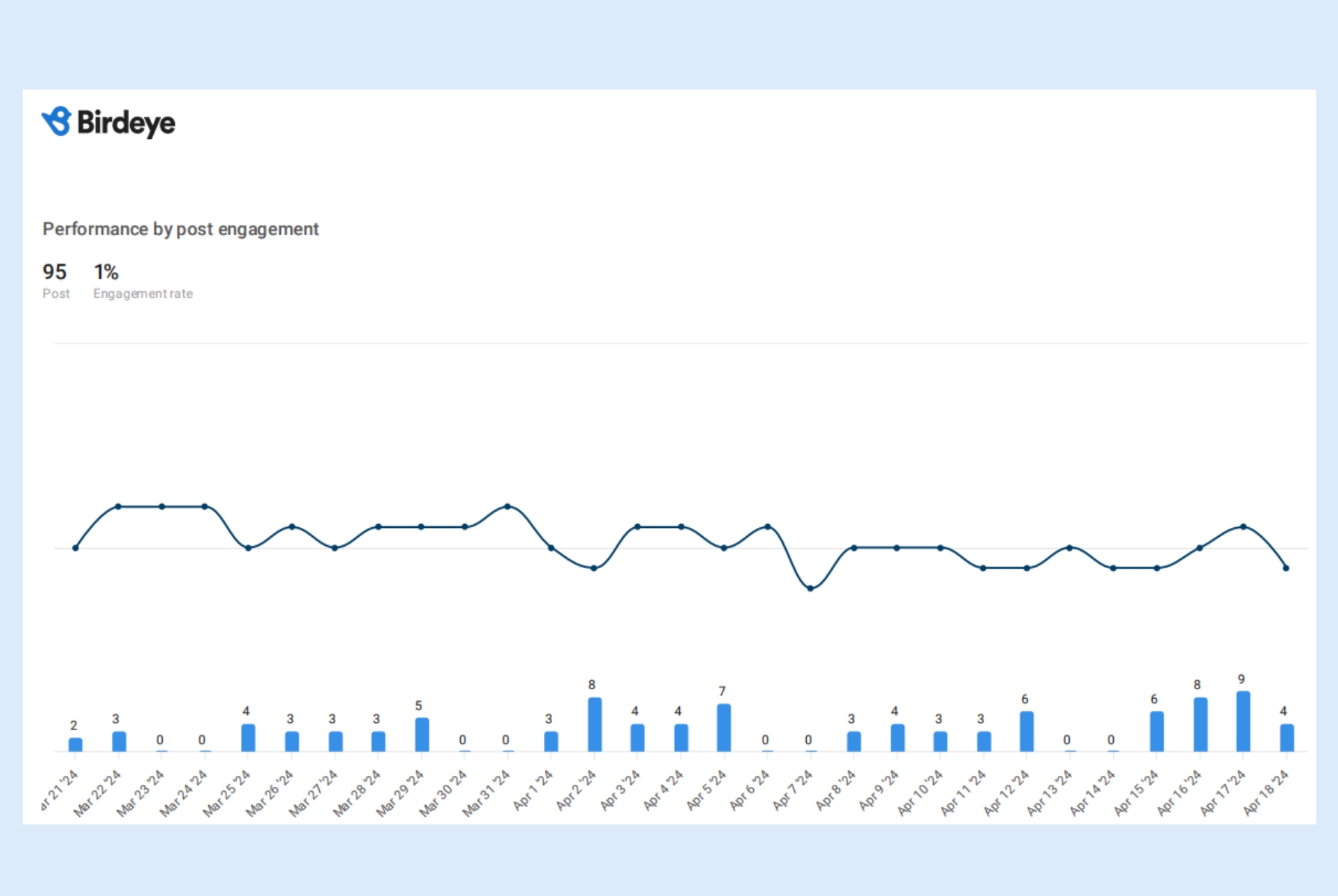Click the 'Mar 27 '24' axis label

(313, 793)
